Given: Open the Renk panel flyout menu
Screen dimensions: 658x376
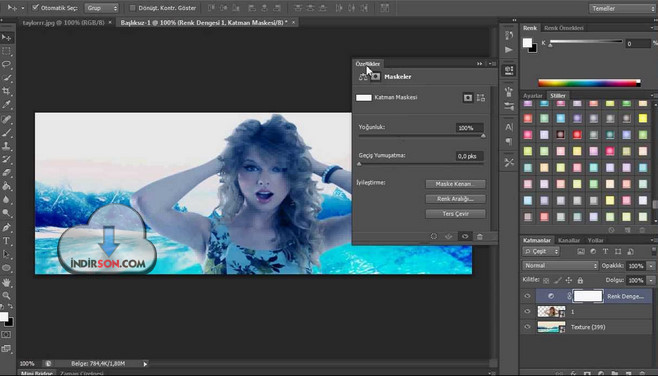Looking at the screenshot, I should [653, 28].
